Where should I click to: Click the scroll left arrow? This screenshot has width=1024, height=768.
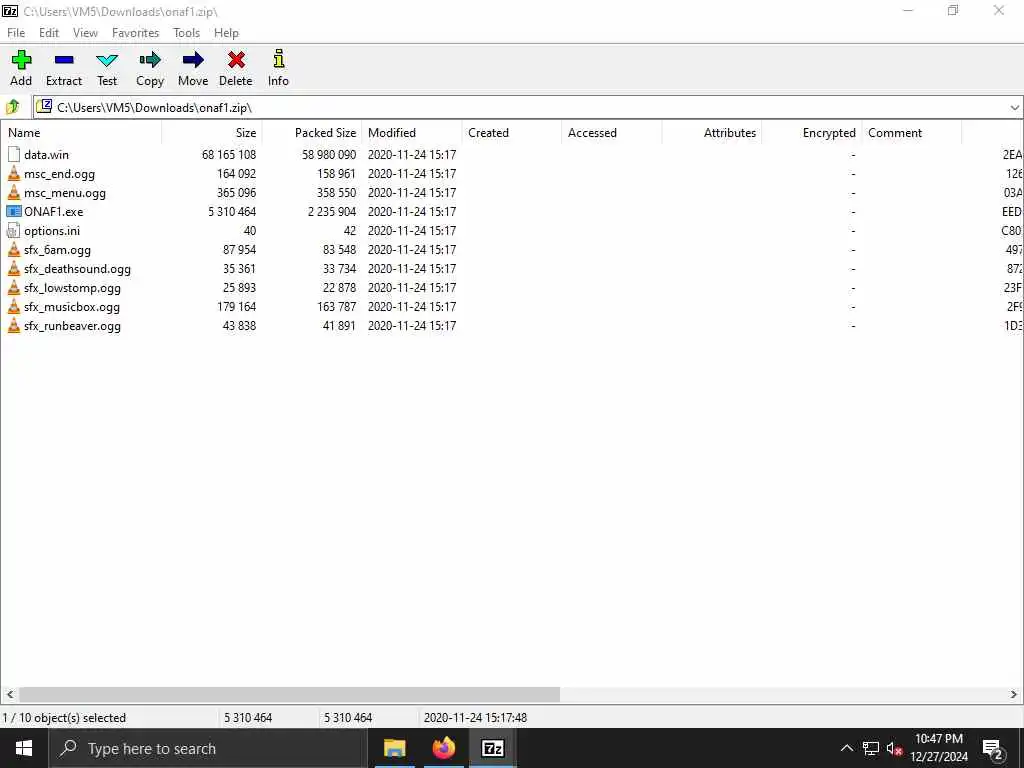tap(10, 694)
